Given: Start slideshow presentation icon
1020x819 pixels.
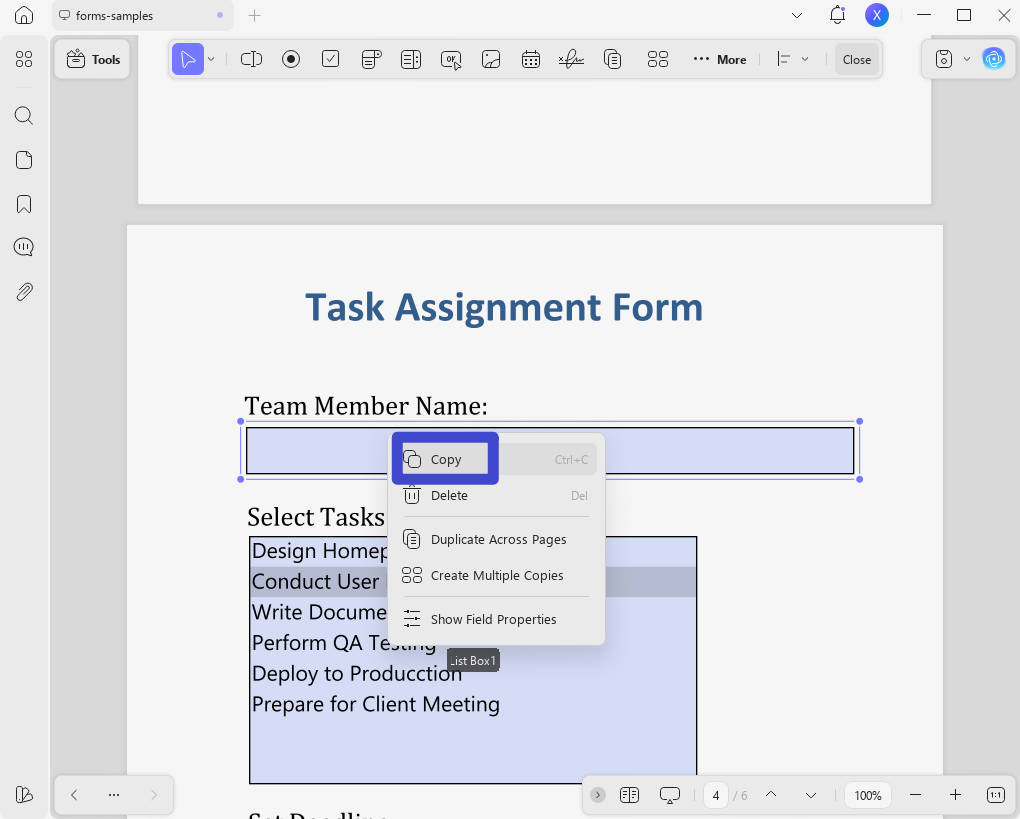Looking at the screenshot, I should 669,794.
